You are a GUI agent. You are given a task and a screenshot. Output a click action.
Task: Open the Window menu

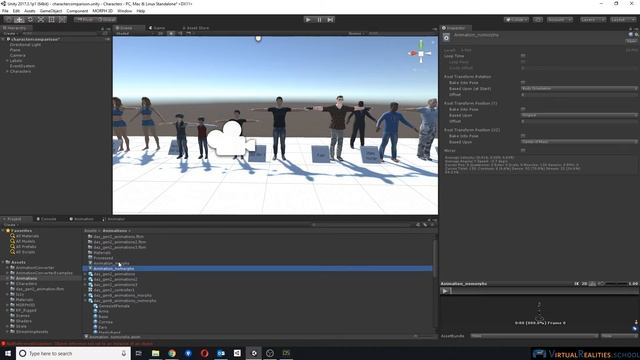point(124,11)
